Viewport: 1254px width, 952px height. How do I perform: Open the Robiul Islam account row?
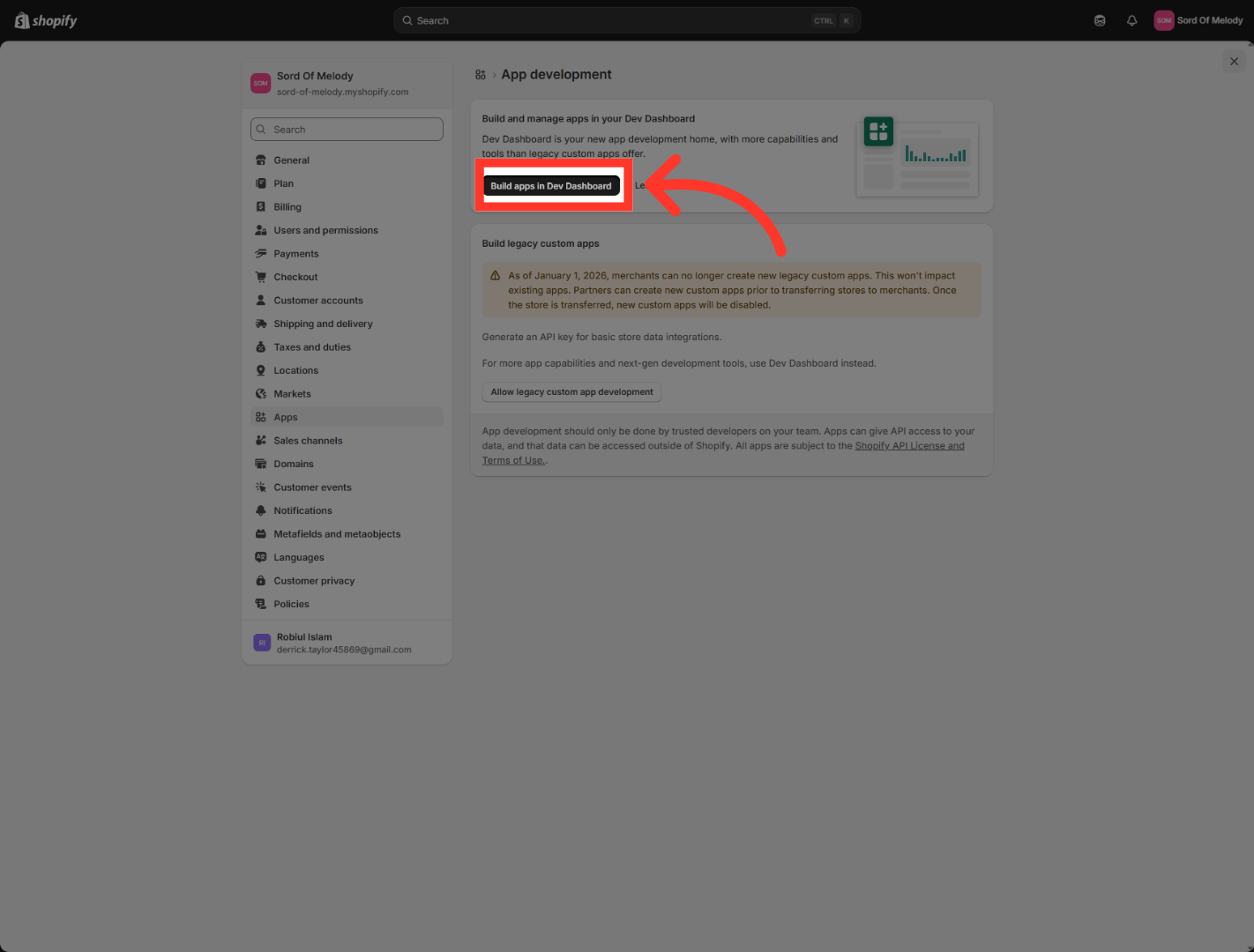(347, 643)
